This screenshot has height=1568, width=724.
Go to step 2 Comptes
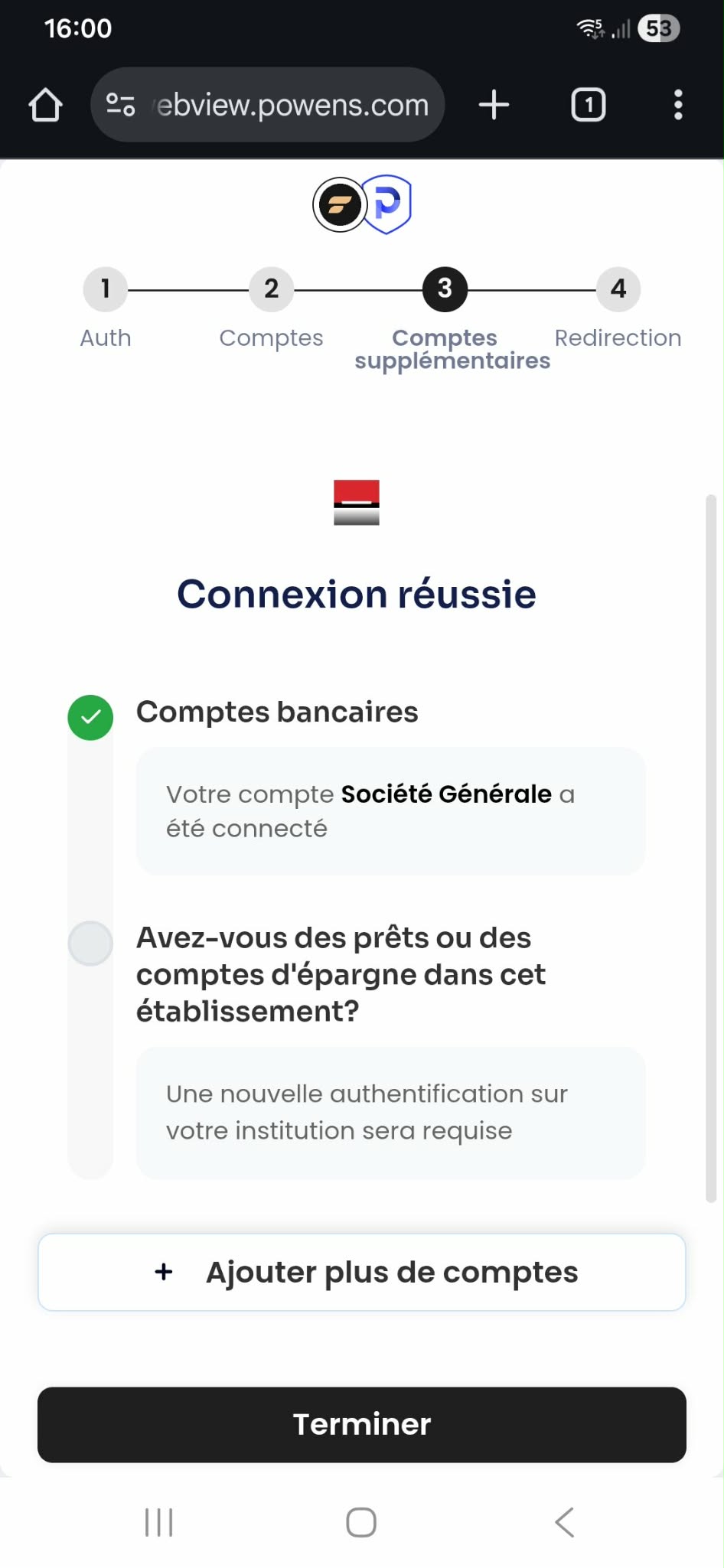tap(271, 289)
